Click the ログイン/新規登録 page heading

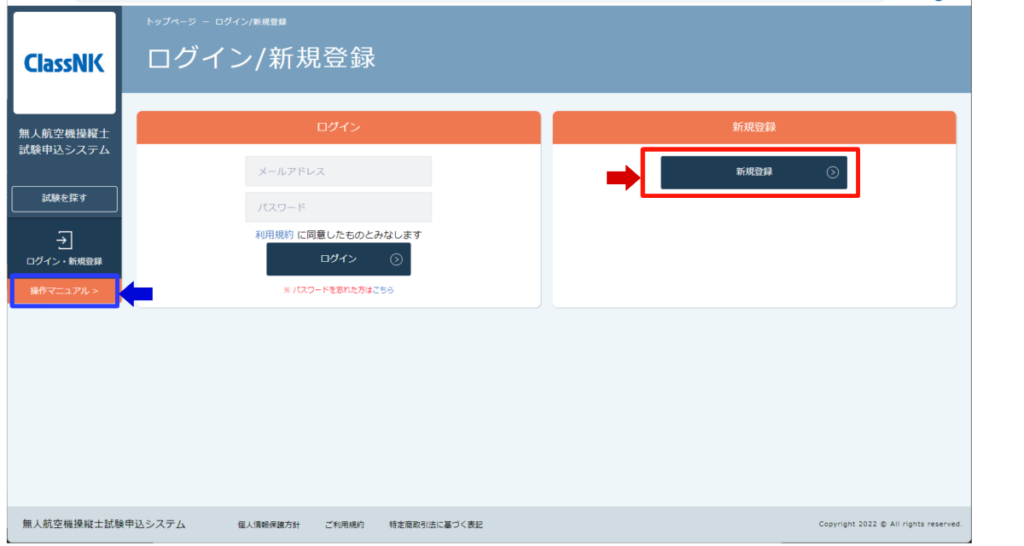click(x=261, y=58)
